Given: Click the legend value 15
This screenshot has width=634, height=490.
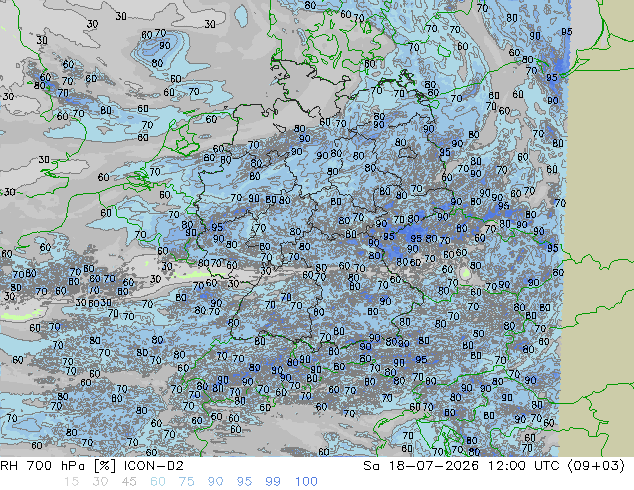Looking at the screenshot, I should 71,482.
